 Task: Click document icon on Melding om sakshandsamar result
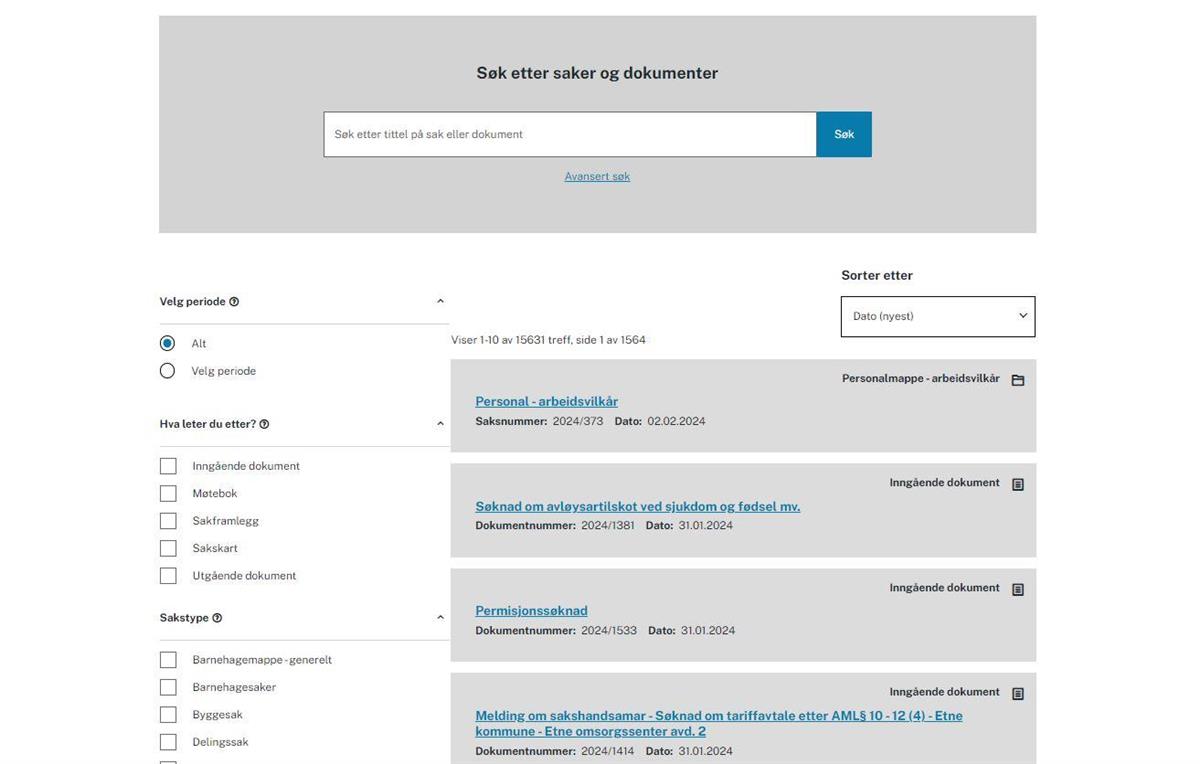(1018, 693)
